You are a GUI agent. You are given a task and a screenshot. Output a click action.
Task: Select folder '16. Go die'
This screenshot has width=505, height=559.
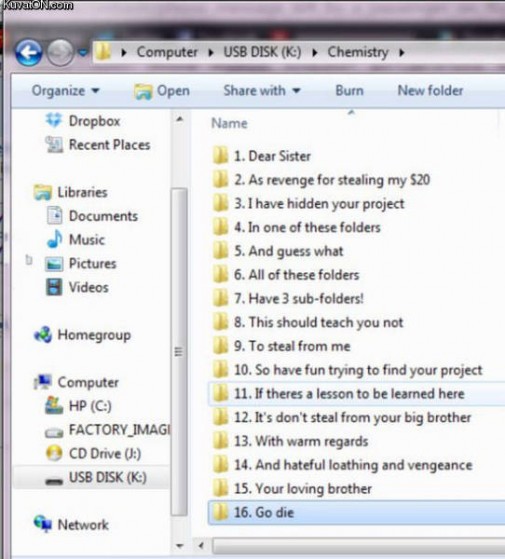(x=356, y=512)
